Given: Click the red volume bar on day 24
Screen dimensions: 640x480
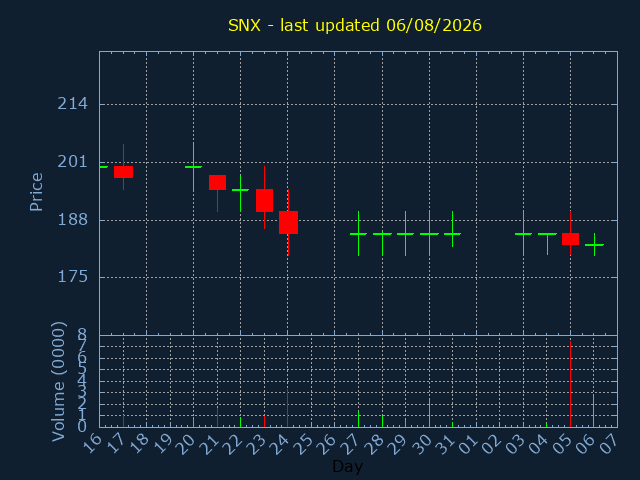Looking at the screenshot, I should click(287, 408).
